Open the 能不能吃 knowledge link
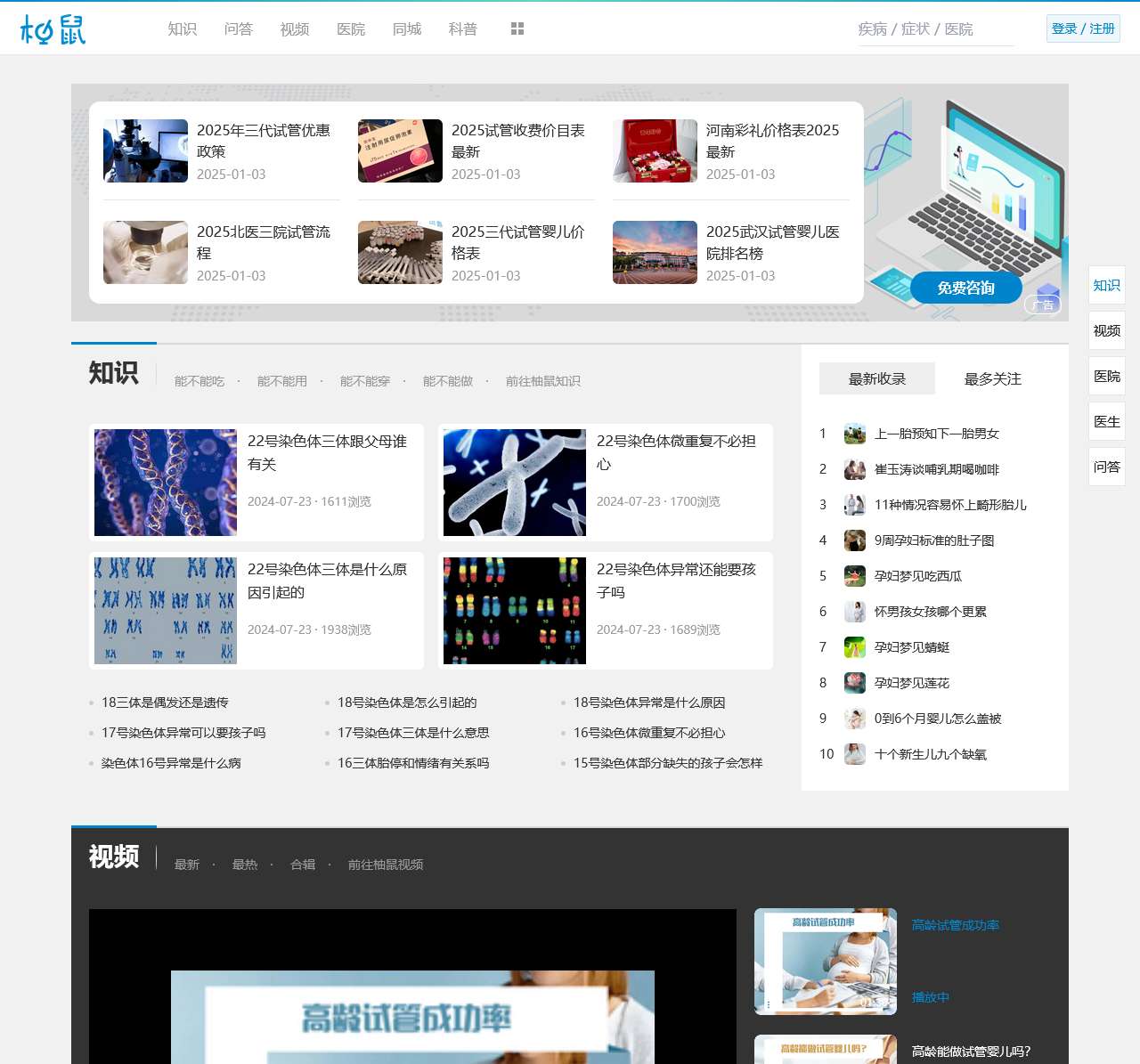Viewport: 1140px width, 1064px height. [x=199, y=381]
